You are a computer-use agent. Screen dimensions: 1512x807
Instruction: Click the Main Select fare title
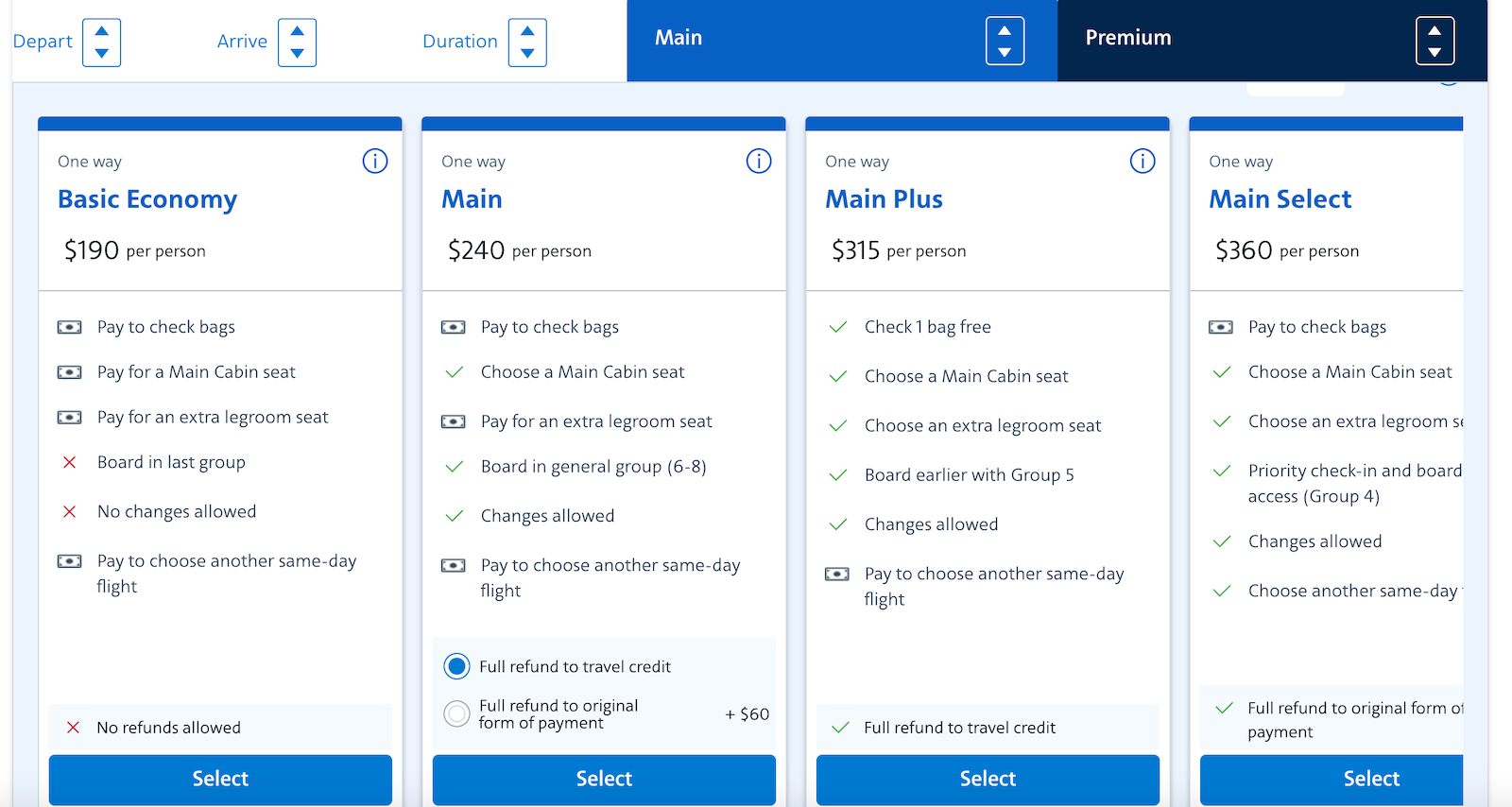tap(1280, 199)
